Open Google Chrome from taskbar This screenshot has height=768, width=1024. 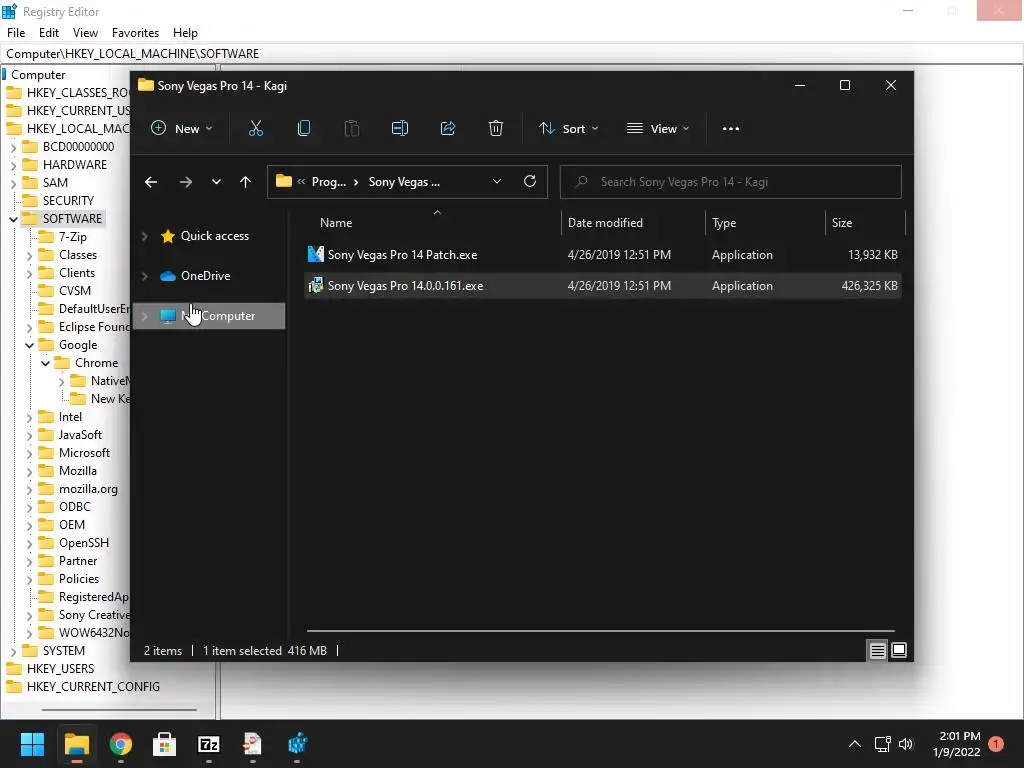pos(120,744)
